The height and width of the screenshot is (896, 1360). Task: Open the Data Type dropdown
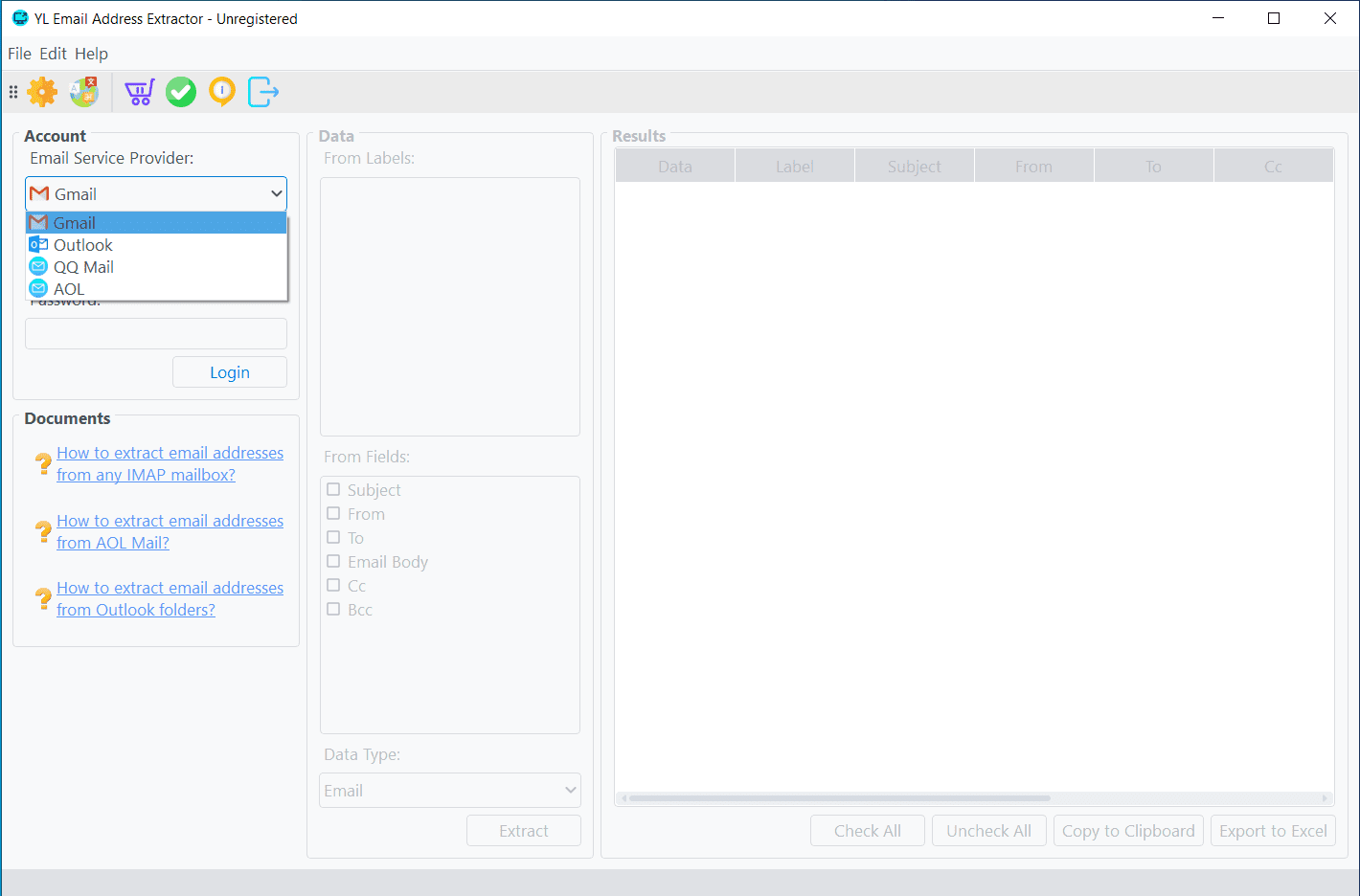[450, 791]
